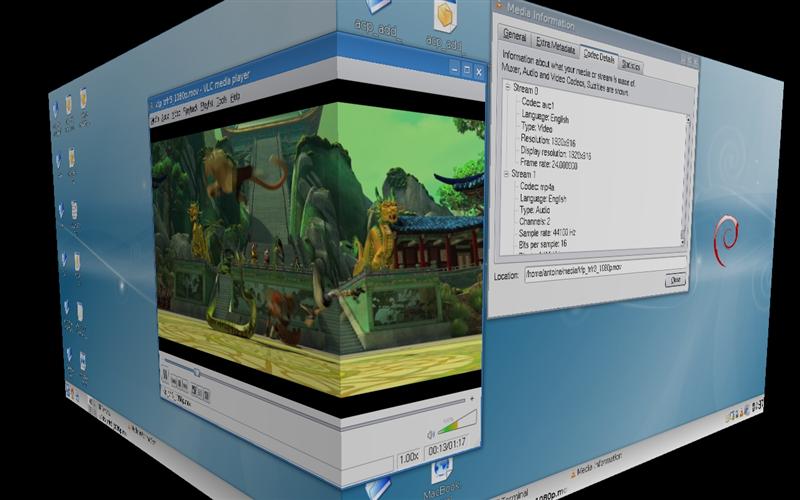Viewport: 800px width, 500px height.
Task: Select the 'Resolution: 1920x816' row
Action: tap(548, 140)
